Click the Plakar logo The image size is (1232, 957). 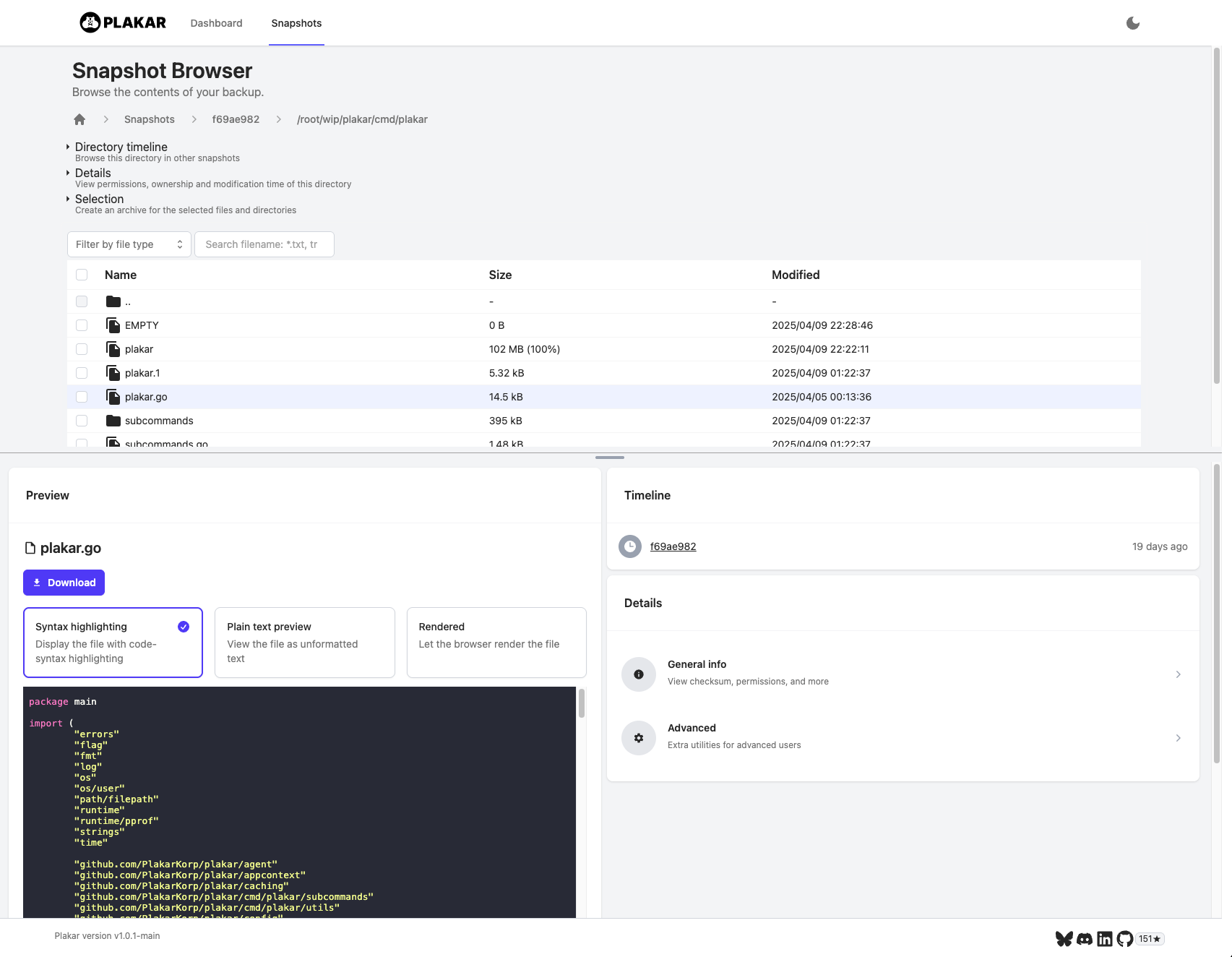click(x=123, y=22)
